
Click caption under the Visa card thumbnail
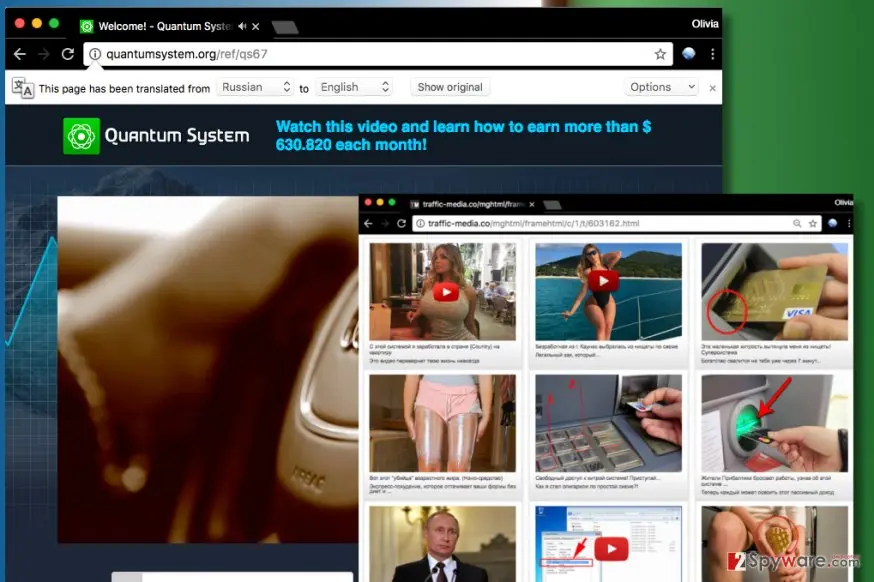(x=766, y=353)
